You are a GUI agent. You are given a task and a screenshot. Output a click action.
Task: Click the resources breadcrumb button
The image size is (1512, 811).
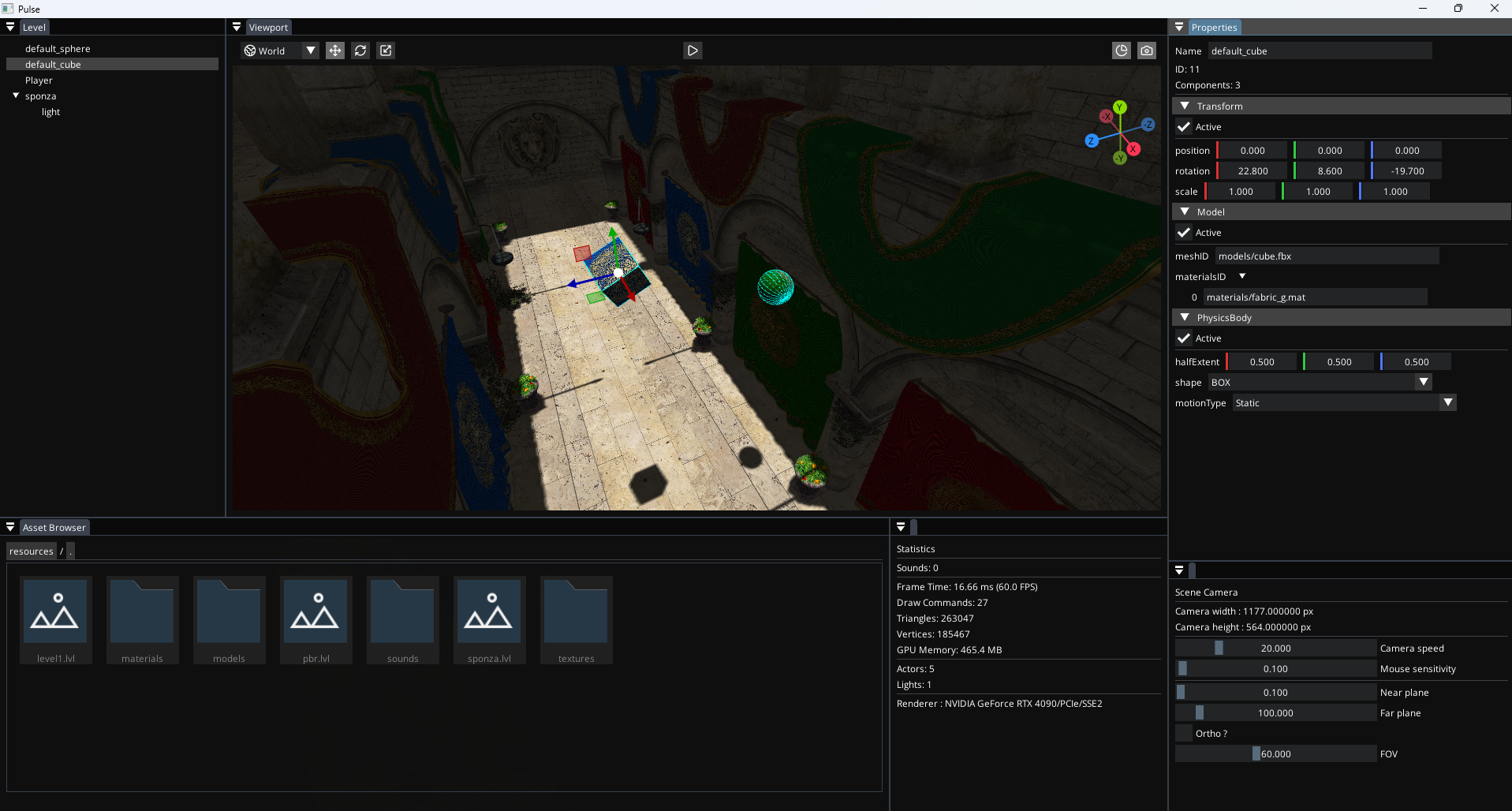pyautogui.click(x=32, y=551)
